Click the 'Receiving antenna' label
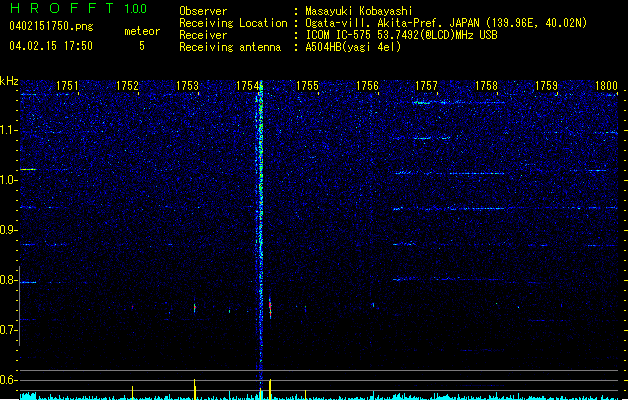This screenshot has height=400, width=629. tap(230, 47)
